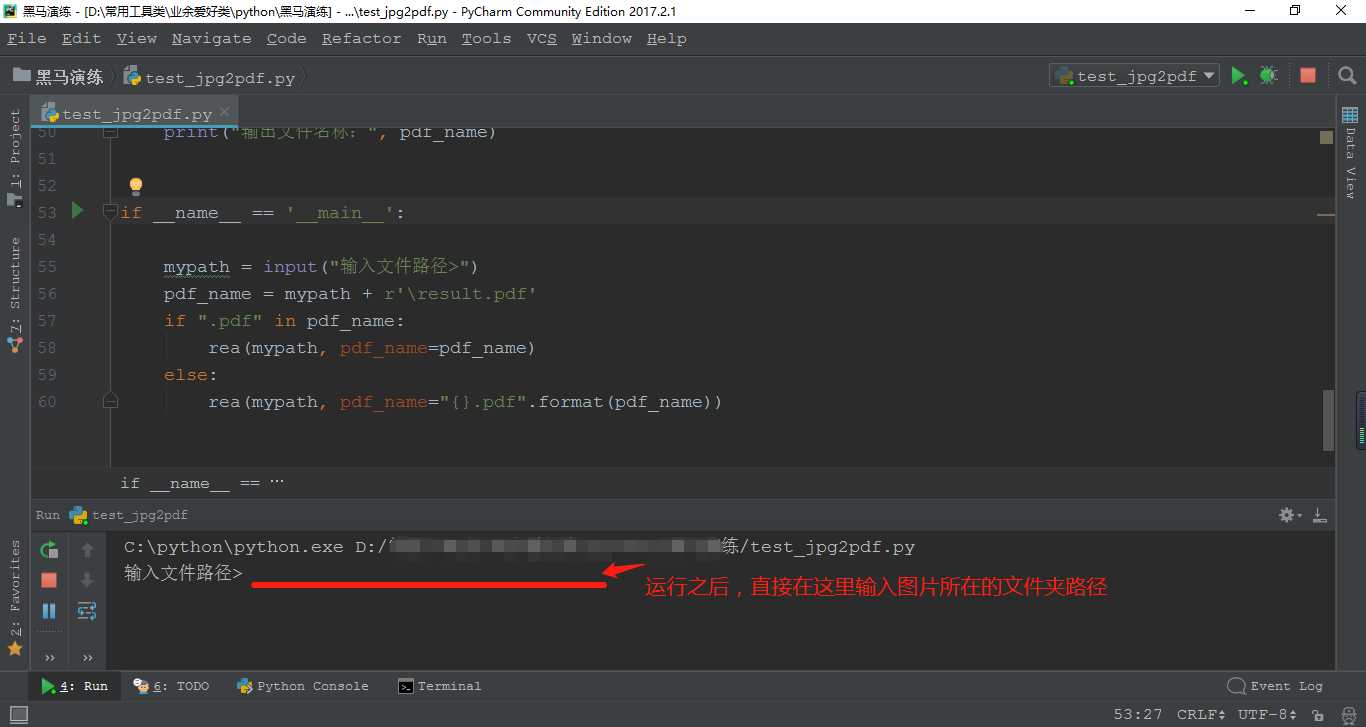Image resolution: width=1366 pixels, height=727 pixels.
Task: Click the test_jpg2pdf Run panel tab
Action: pos(129,515)
